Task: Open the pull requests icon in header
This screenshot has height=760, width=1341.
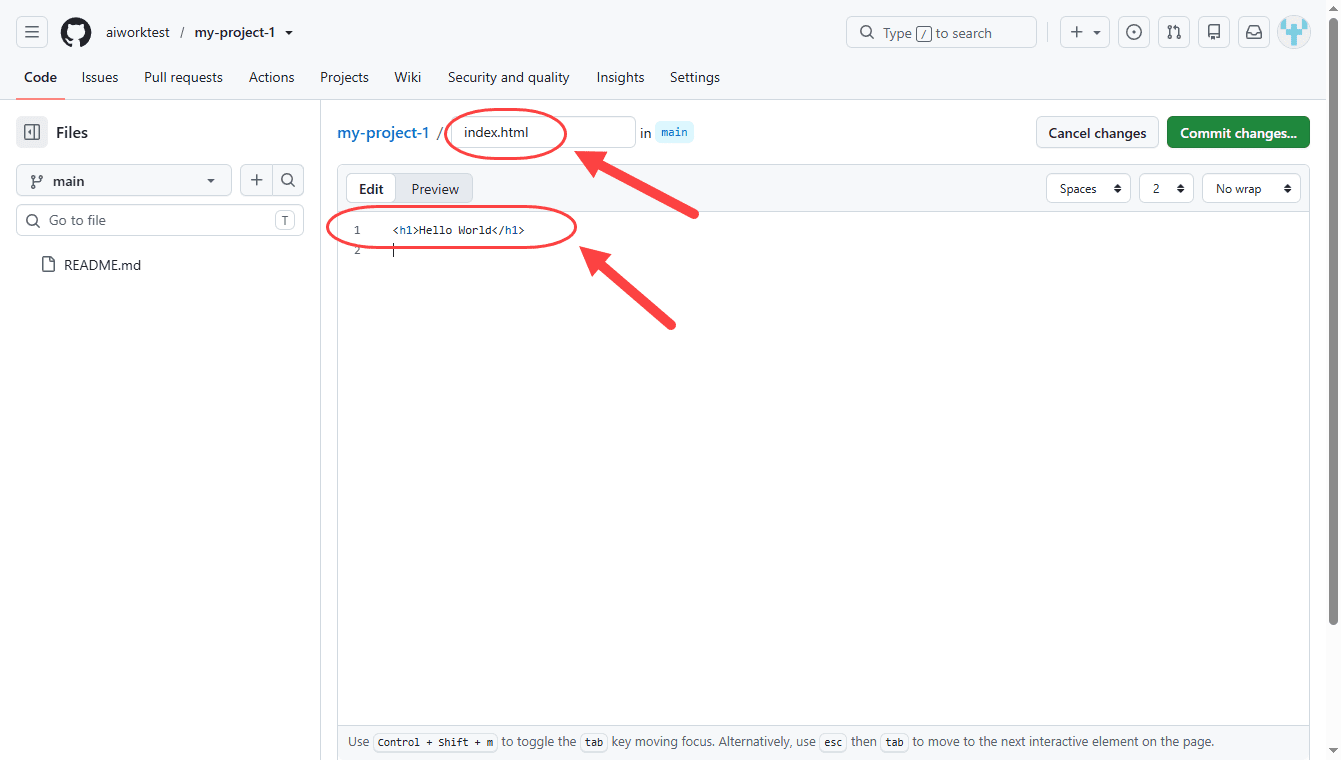Action: point(1174,32)
